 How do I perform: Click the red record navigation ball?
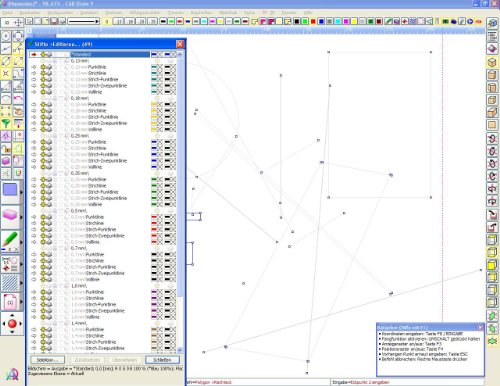coord(12,323)
